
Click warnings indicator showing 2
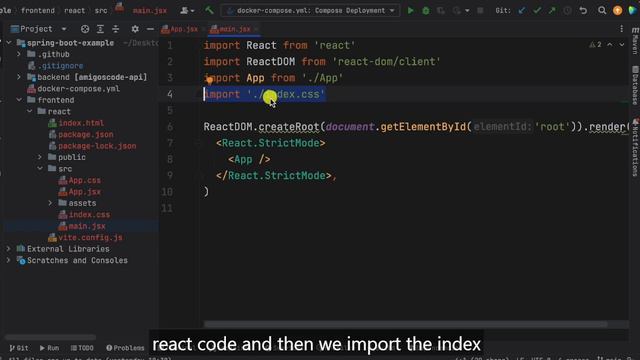[x=595, y=44]
